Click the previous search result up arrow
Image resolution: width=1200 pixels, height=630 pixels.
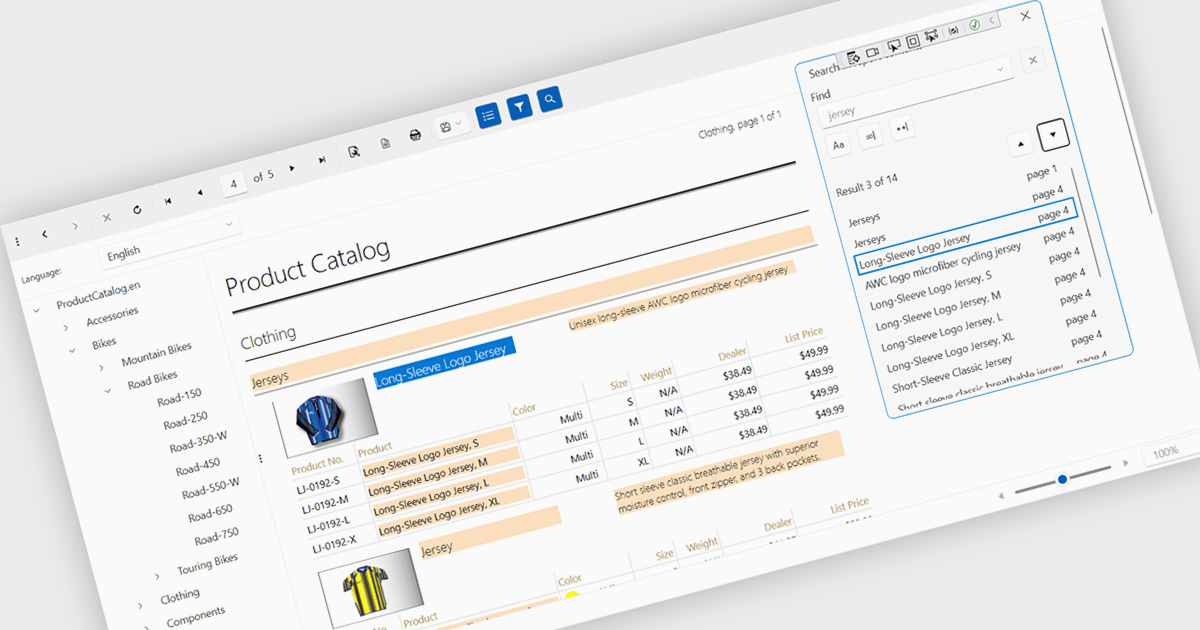pos(1020,144)
